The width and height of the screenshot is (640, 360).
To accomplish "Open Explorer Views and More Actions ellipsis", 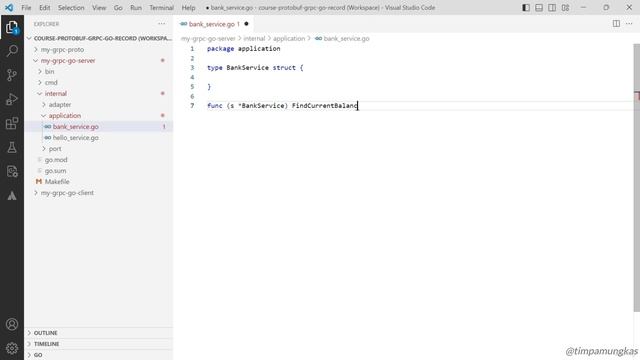I will coord(162,24).
